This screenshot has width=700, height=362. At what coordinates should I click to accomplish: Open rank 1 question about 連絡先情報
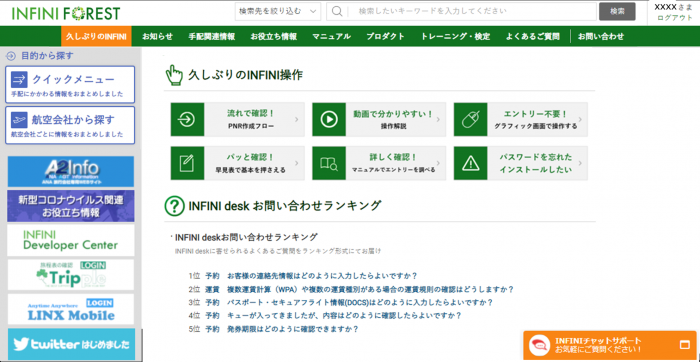coord(322,275)
